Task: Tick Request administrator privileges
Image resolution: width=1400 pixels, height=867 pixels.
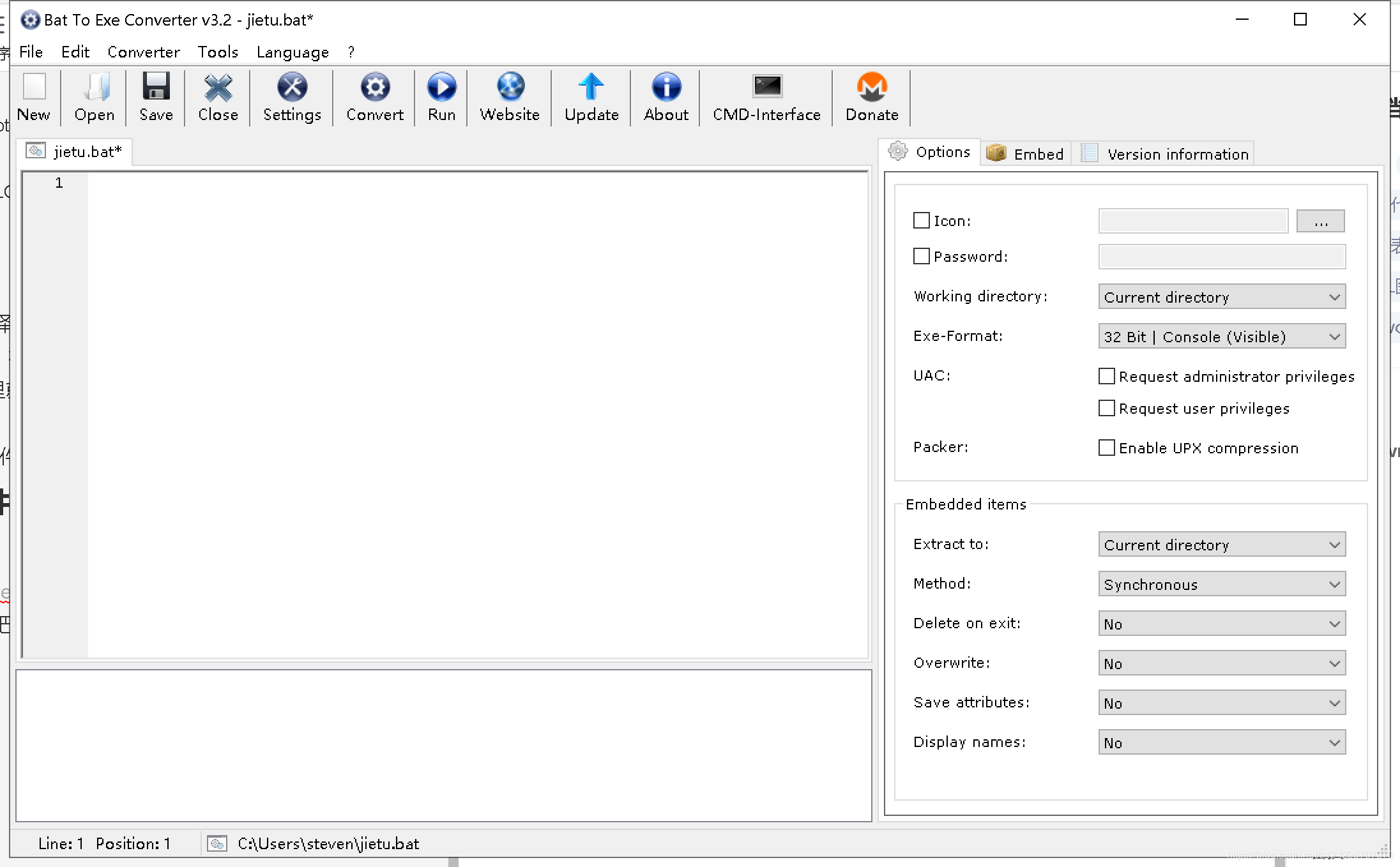Action: click(1106, 376)
